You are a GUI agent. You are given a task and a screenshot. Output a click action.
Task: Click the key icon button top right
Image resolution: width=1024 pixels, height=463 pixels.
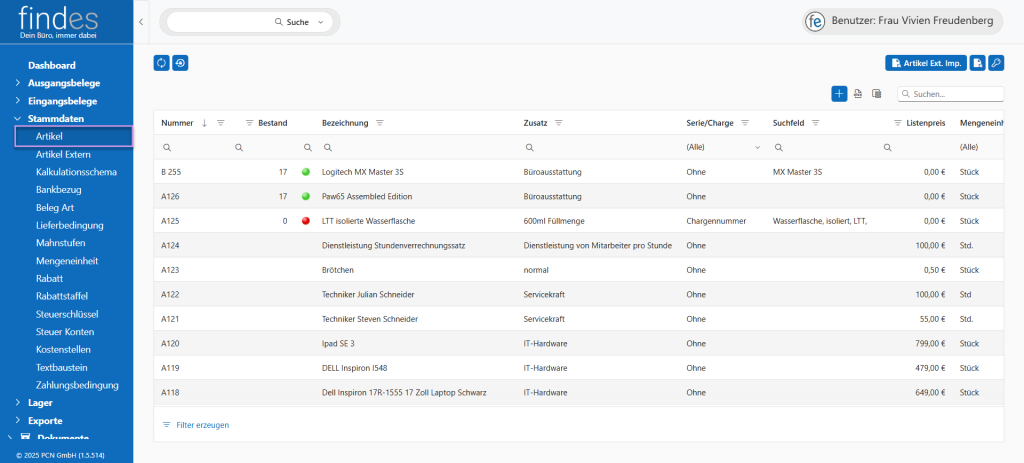click(x=995, y=63)
